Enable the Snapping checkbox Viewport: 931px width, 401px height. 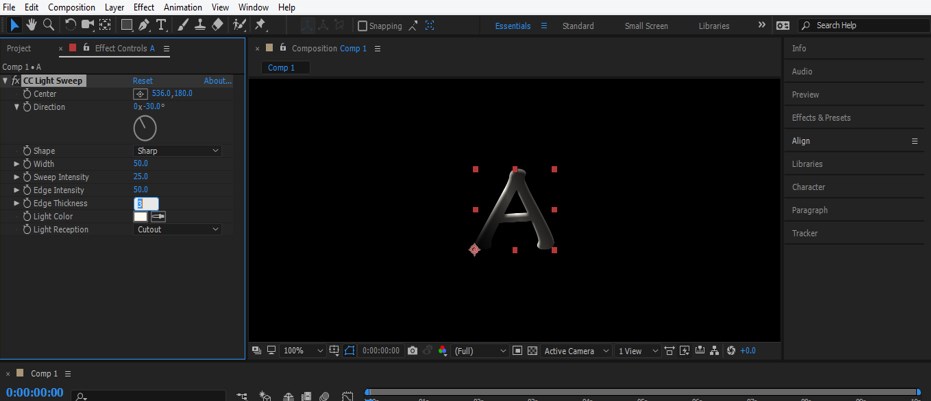coord(362,26)
